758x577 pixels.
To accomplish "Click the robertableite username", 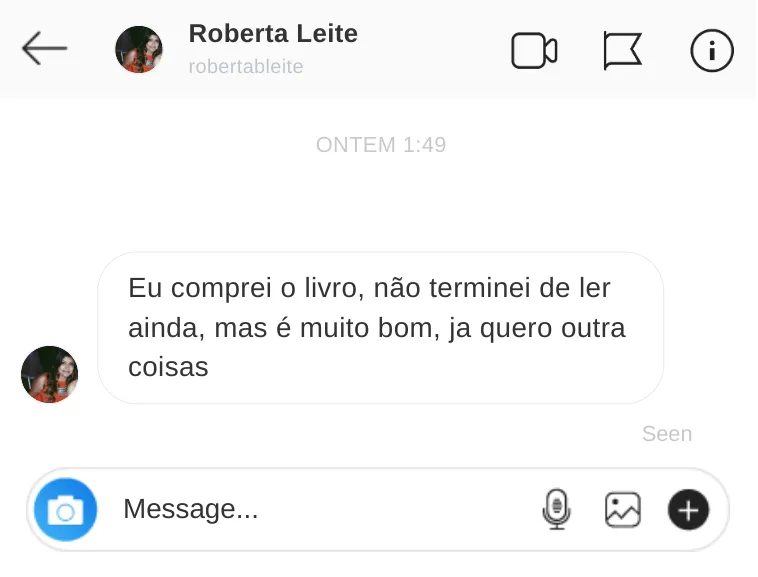I will pyautogui.click(x=246, y=67).
